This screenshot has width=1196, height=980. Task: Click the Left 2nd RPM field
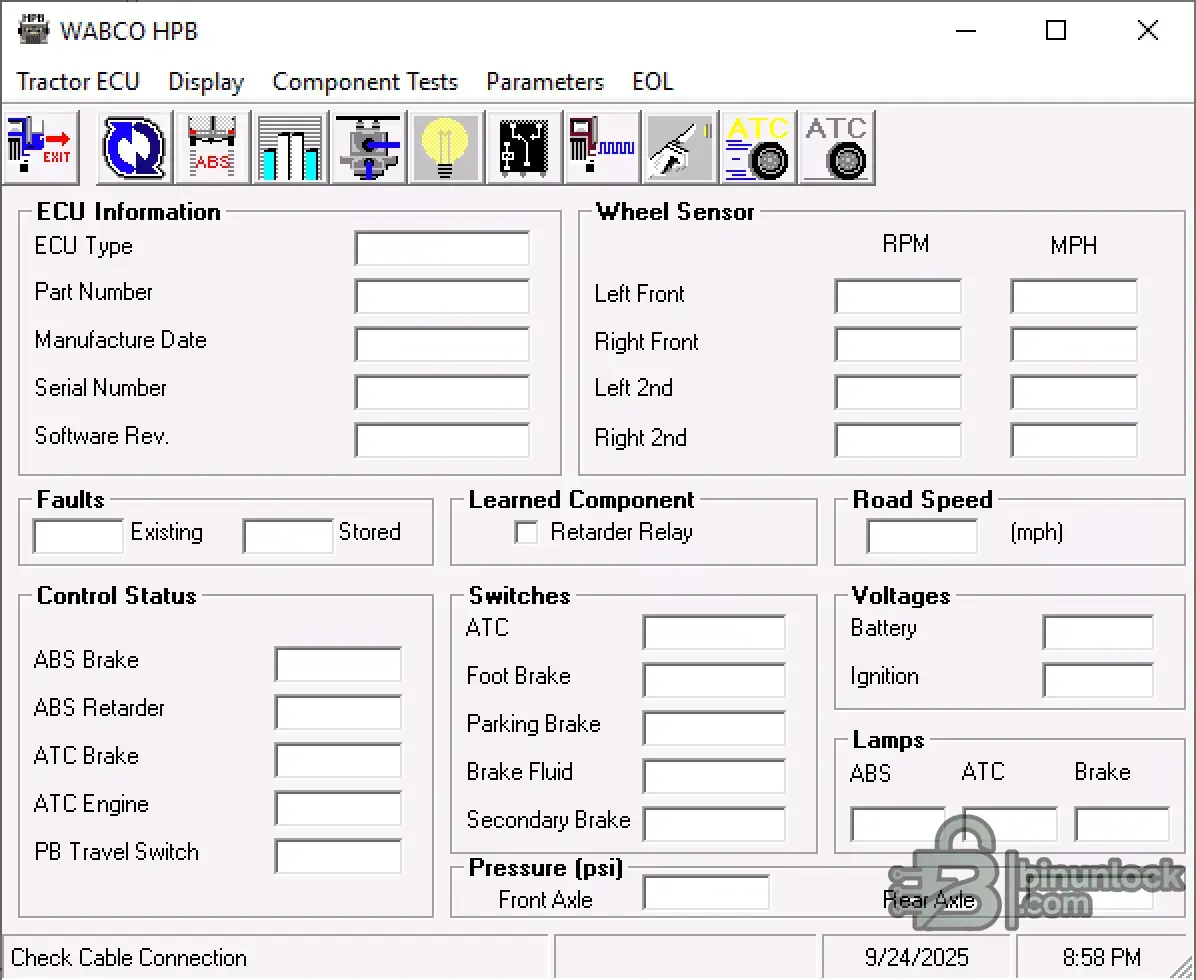click(898, 393)
